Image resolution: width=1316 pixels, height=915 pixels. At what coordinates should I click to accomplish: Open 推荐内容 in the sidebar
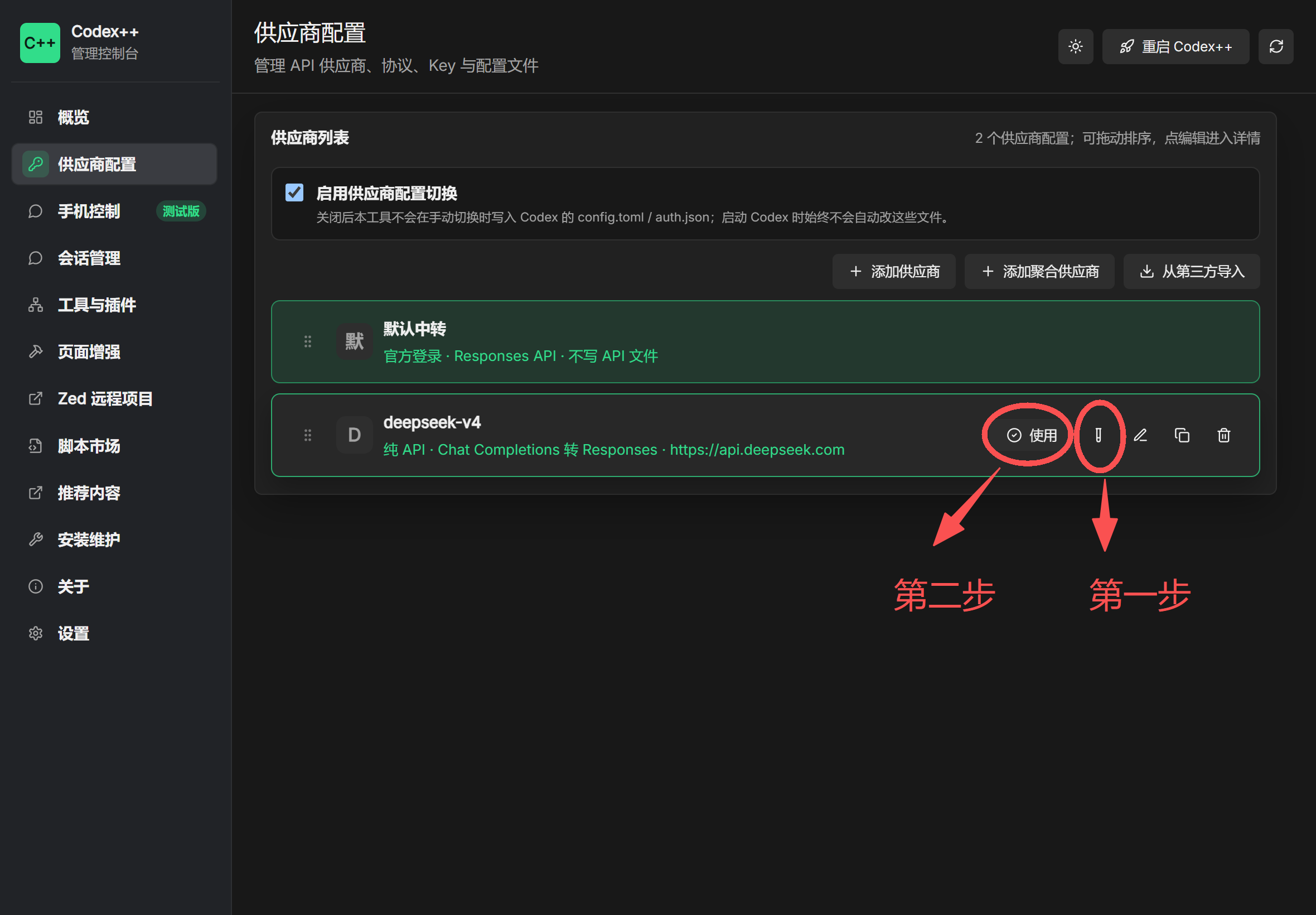click(x=114, y=493)
